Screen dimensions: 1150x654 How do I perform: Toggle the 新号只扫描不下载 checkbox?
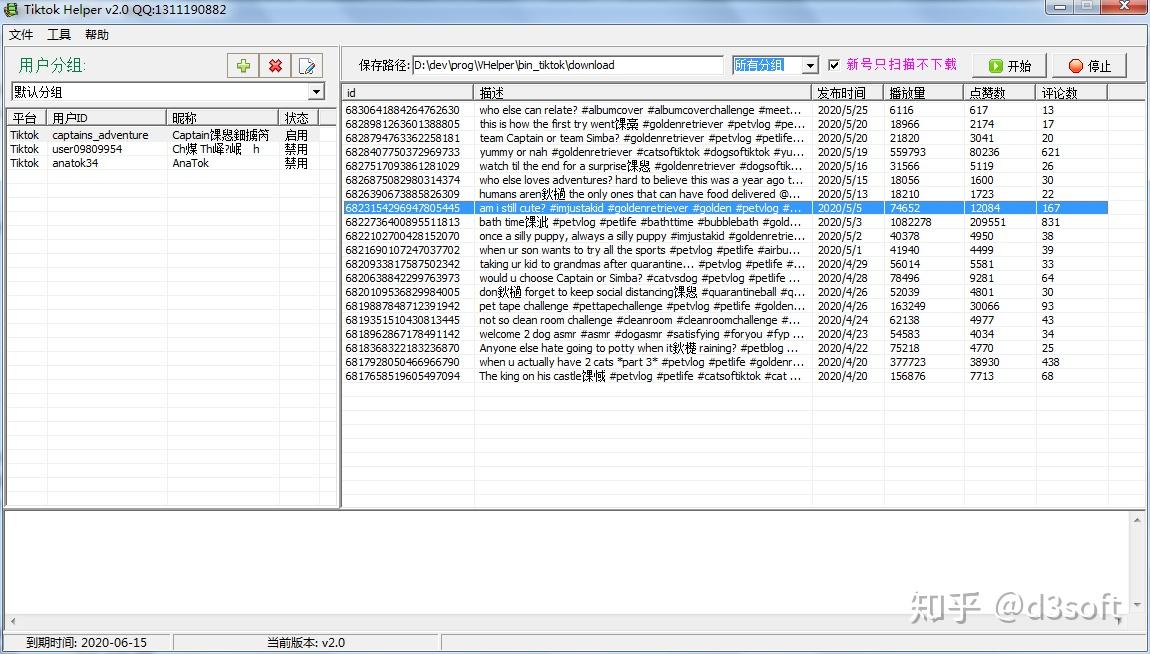833,65
